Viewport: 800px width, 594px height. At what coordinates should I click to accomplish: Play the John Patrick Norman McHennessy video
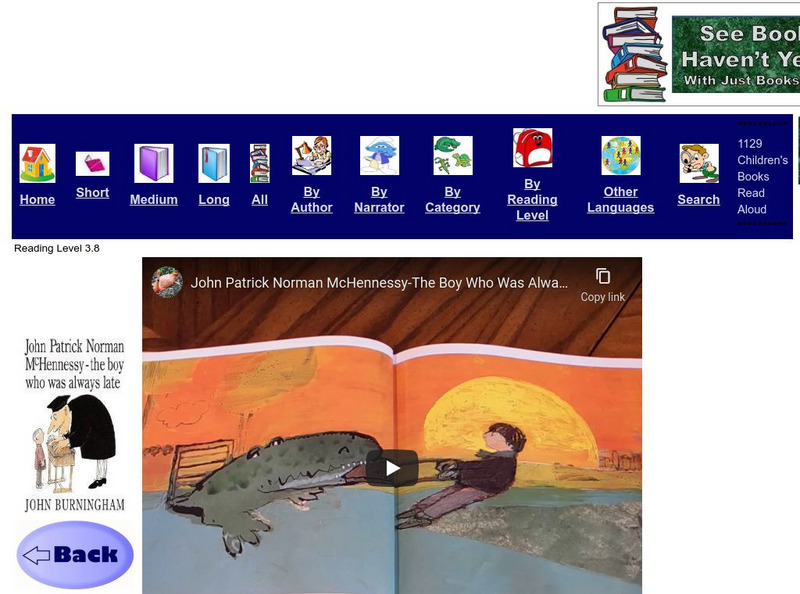tap(392, 467)
